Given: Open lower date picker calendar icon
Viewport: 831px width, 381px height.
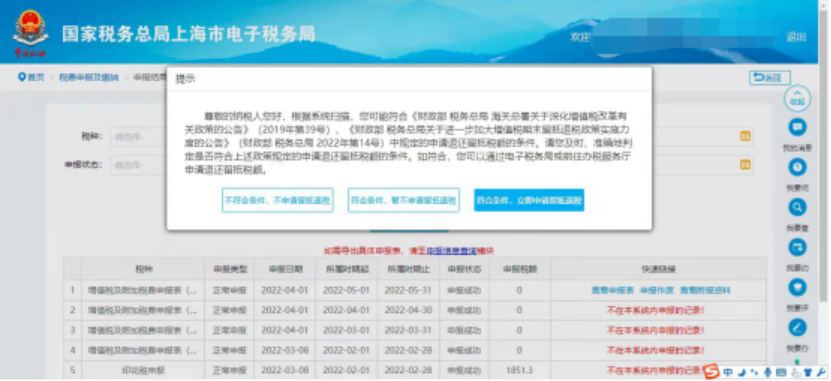Looking at the screenshot, I should 745,165.
